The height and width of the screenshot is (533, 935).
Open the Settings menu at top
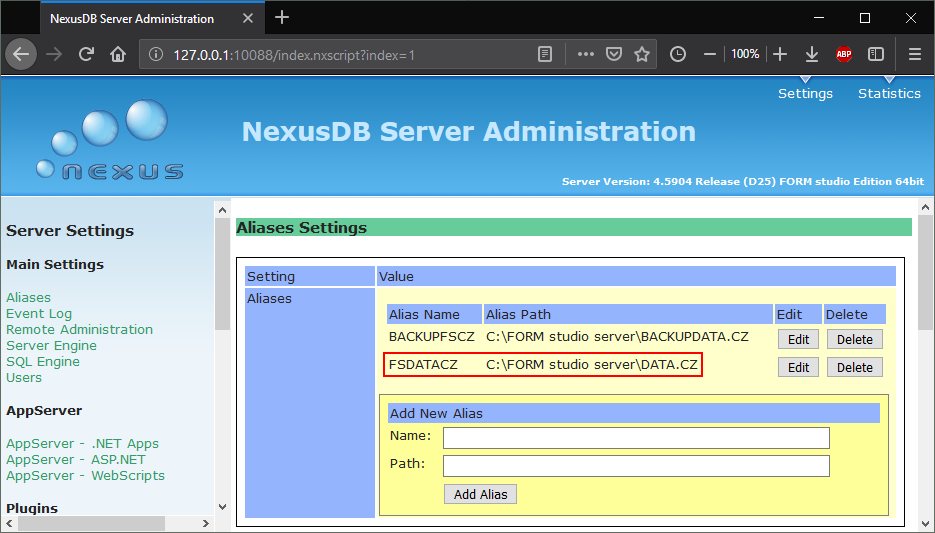click(x=805, y=93)
